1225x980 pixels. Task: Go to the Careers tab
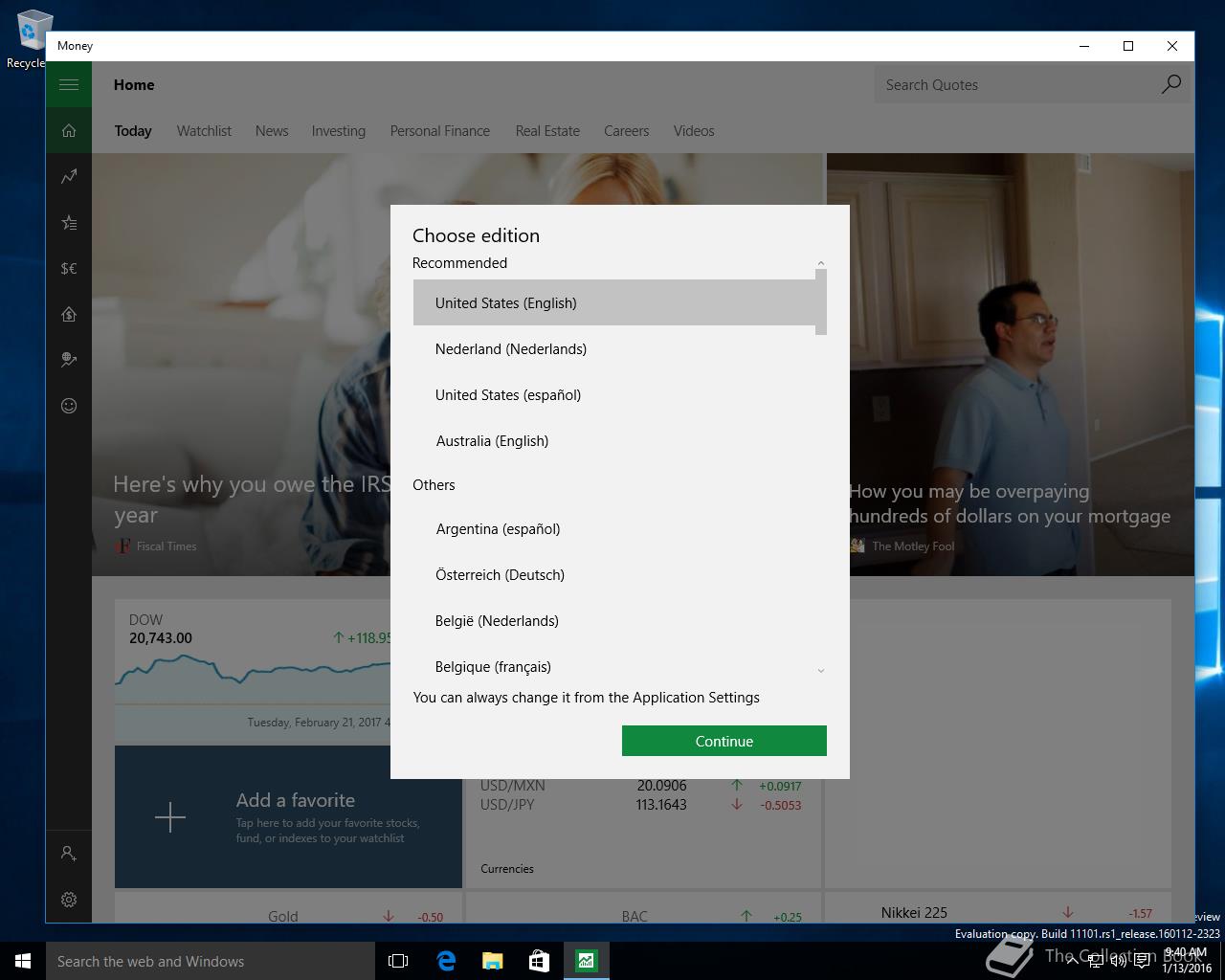point(626,131)
